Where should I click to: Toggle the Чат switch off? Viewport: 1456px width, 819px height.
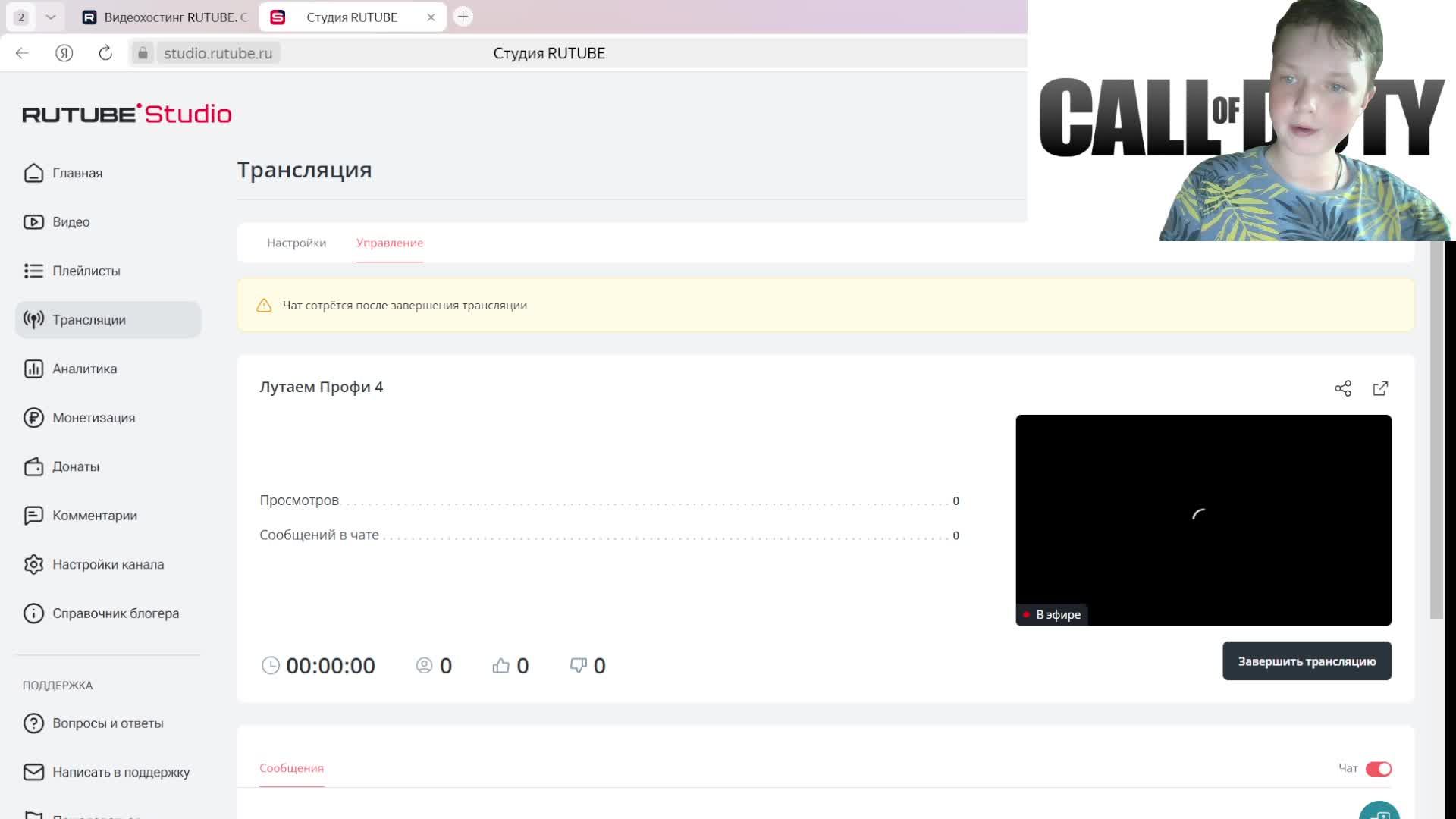tap(1378, 768)
